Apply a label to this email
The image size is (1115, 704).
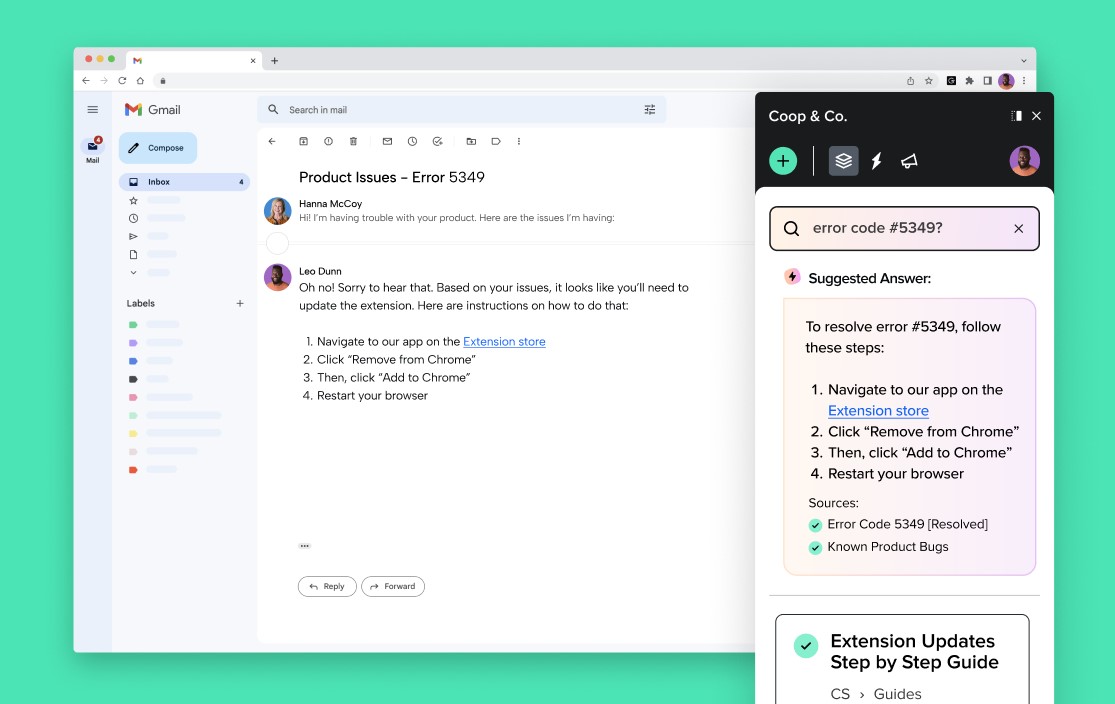pos(496,142)
